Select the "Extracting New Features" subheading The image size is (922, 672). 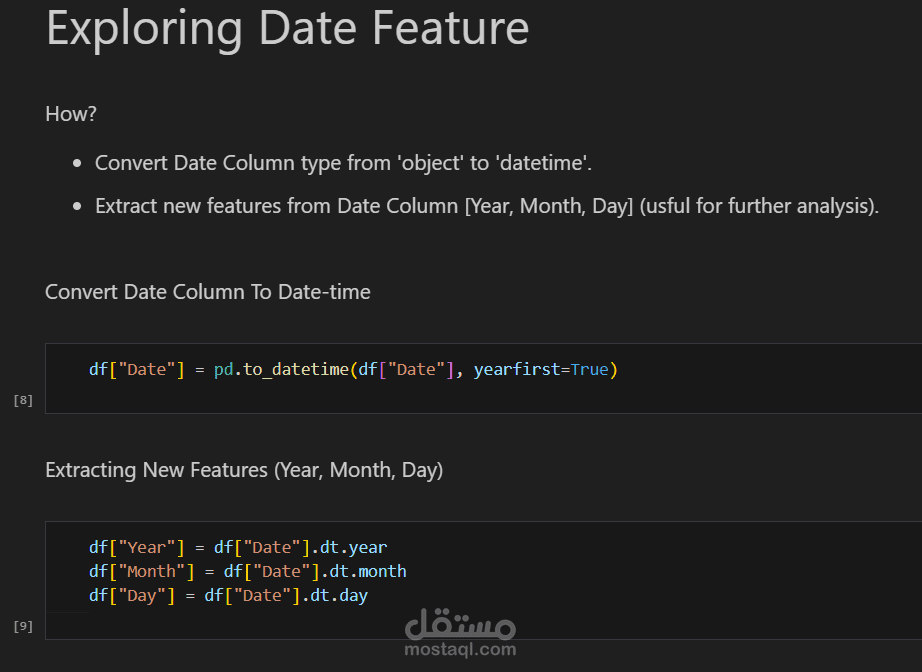tap(244, 470)
